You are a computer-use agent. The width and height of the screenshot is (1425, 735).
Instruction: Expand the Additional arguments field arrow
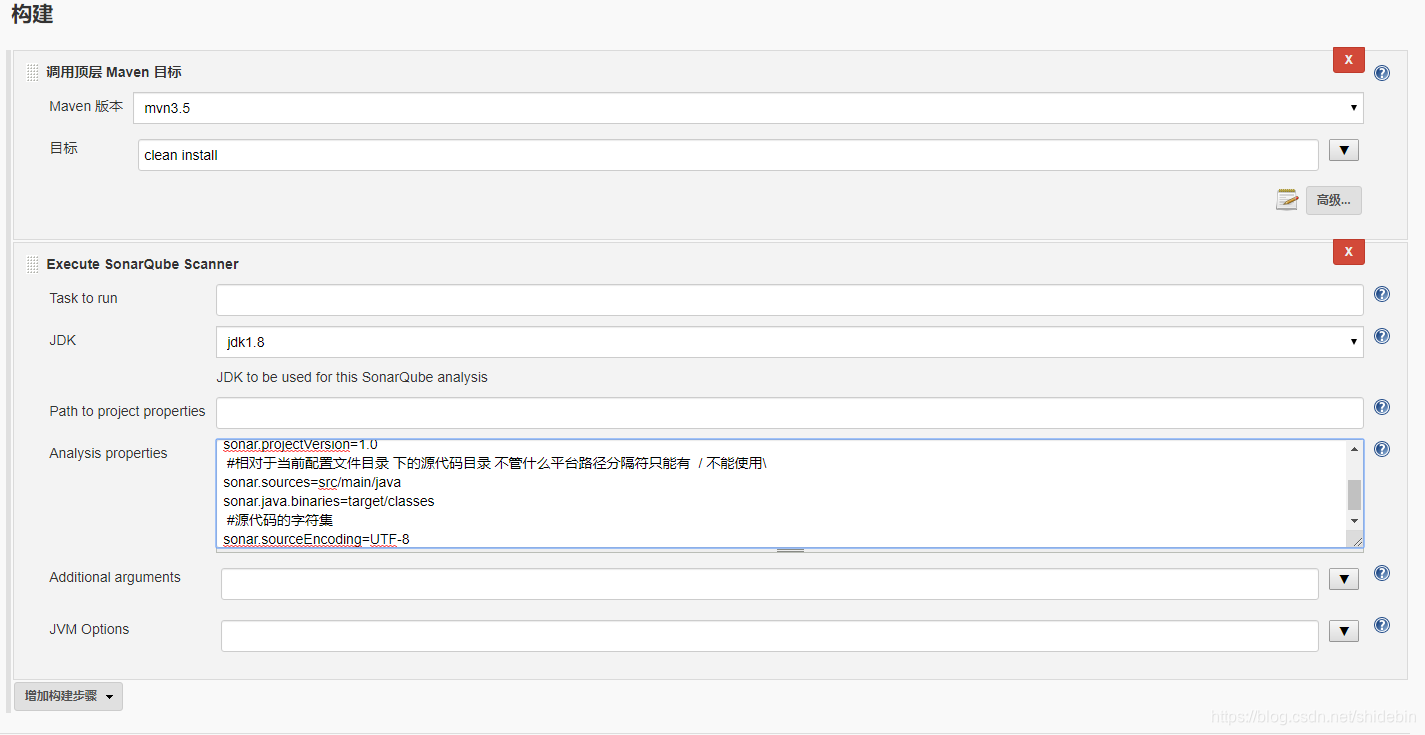pos(1343,579)
